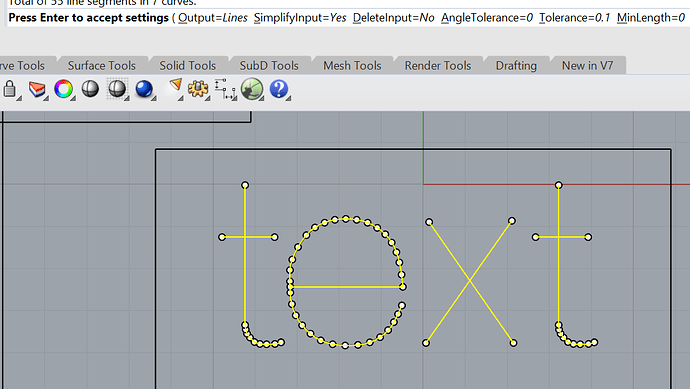Click the orange Spotlight cone icon
This screenshot has width=690, height=389.
click(176, 86)
